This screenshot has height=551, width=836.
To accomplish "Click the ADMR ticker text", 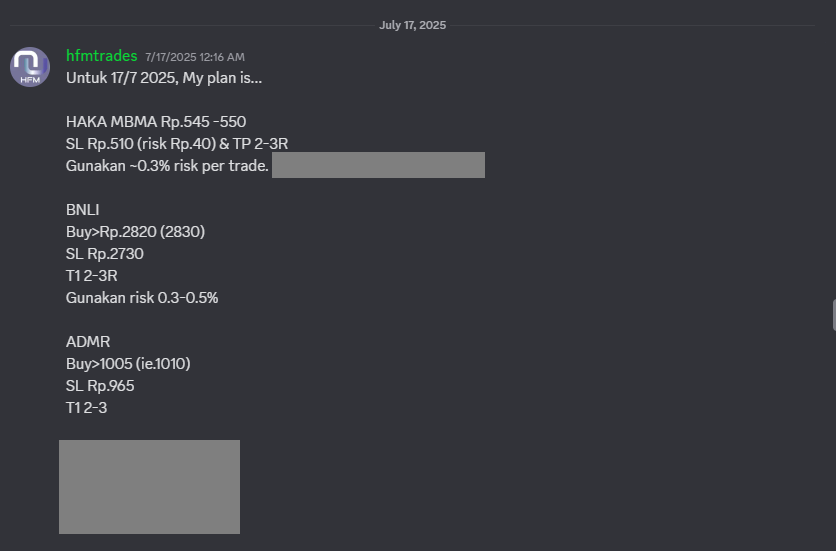I will click(88, 341).
